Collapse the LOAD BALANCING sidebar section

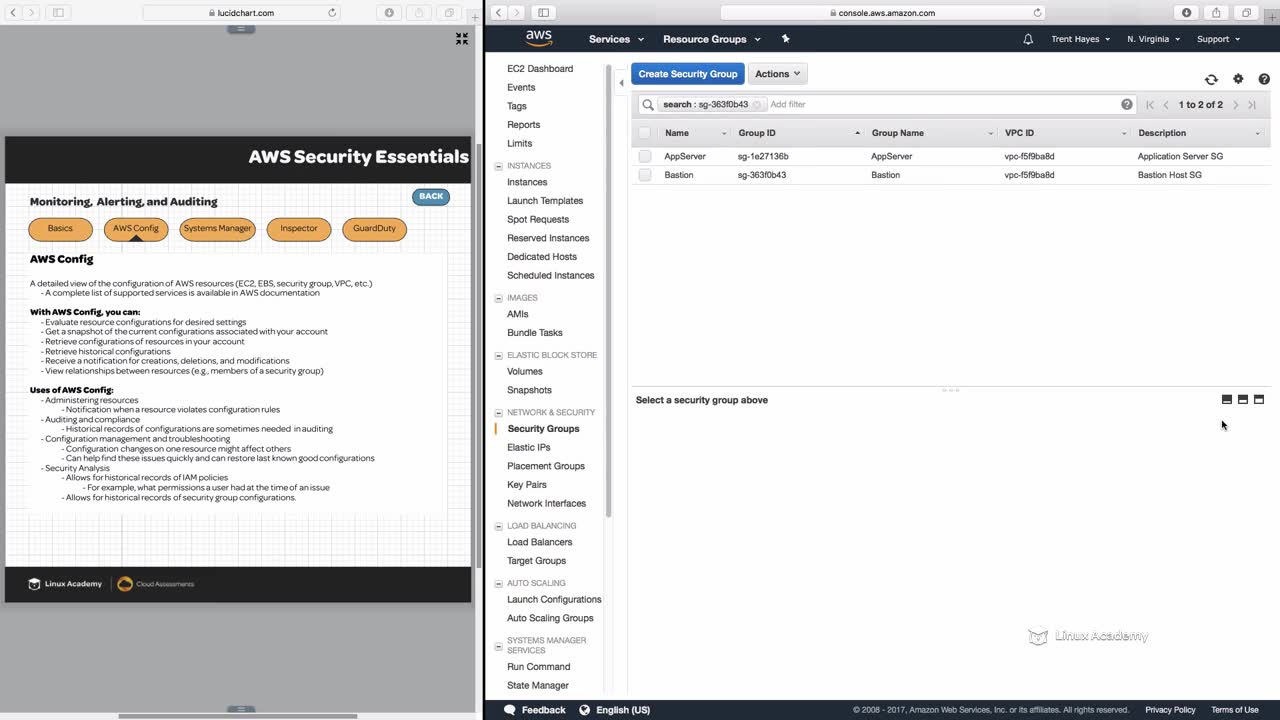click(499, 526)
